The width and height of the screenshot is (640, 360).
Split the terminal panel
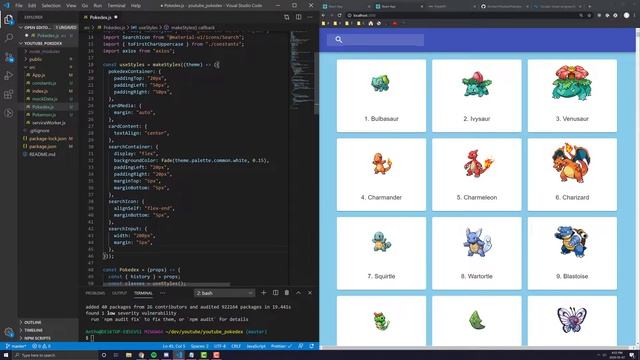pyautogui.click(x=276, y=293)
